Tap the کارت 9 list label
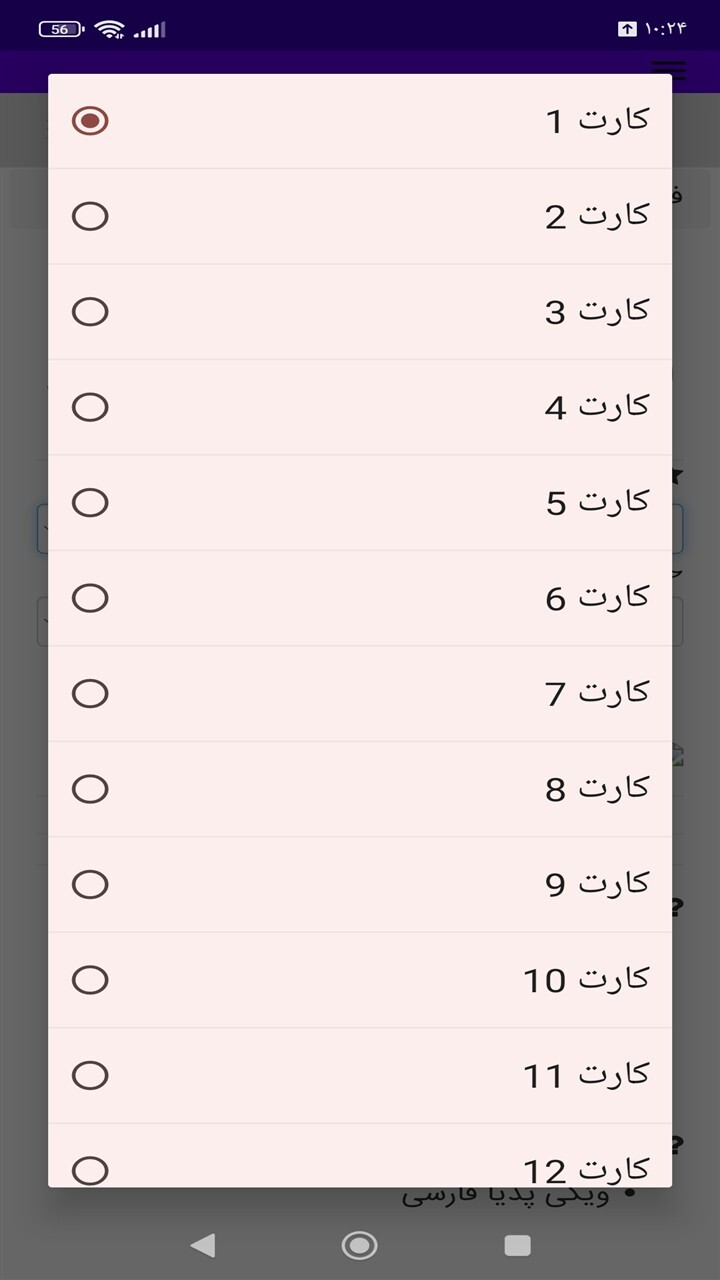The height and width of the screenshot is (1280, 720). [597, 884]
